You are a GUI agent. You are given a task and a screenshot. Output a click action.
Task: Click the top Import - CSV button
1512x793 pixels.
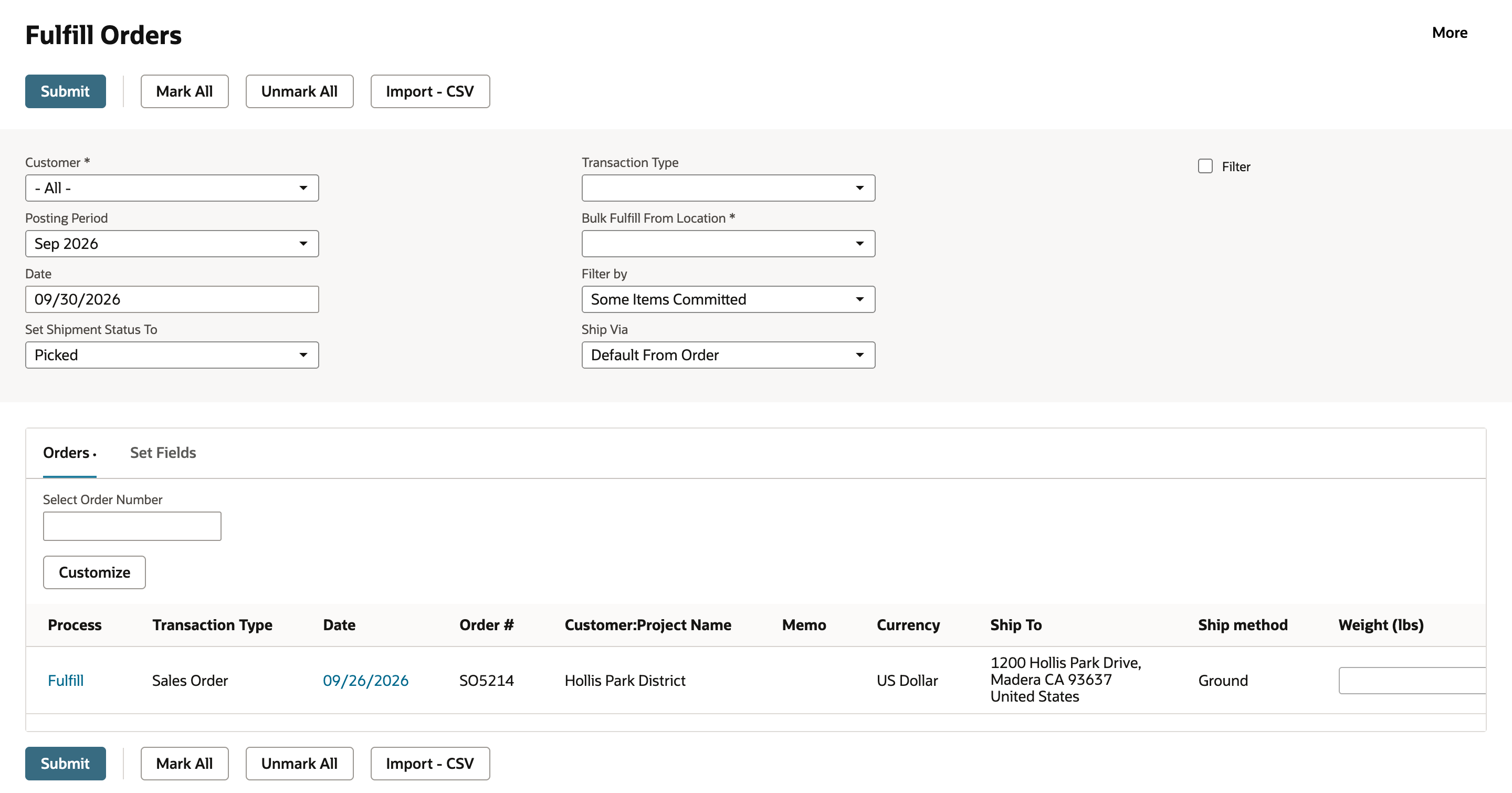(429, 91)
